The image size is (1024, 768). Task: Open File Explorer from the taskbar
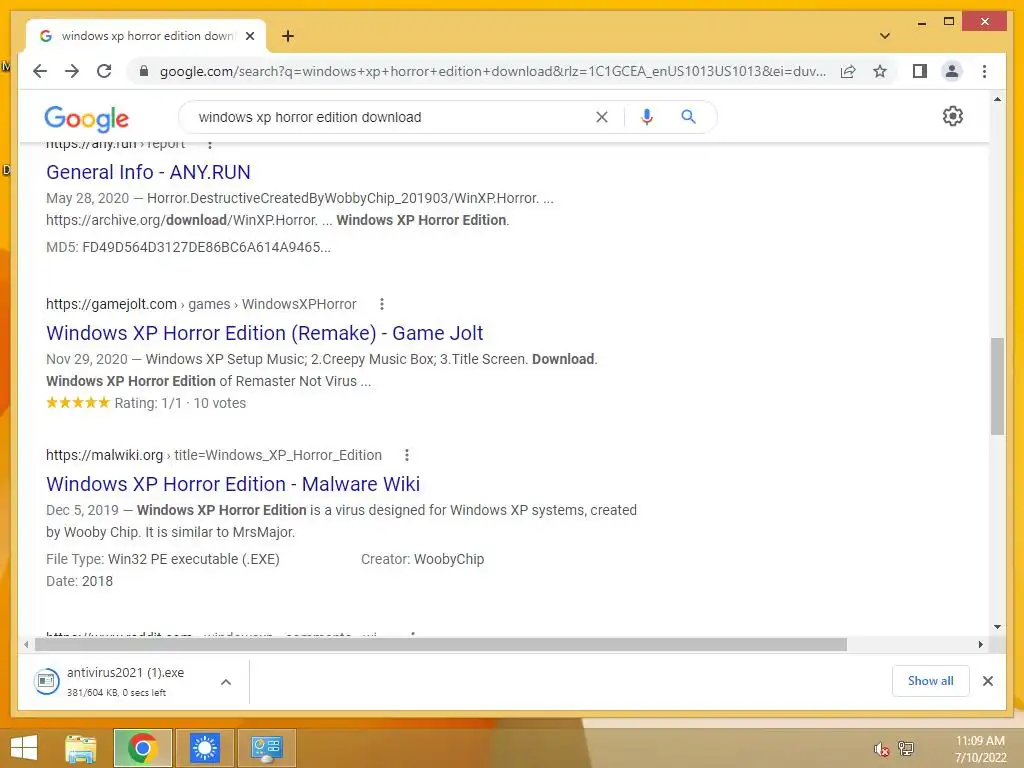click(81, 748)
